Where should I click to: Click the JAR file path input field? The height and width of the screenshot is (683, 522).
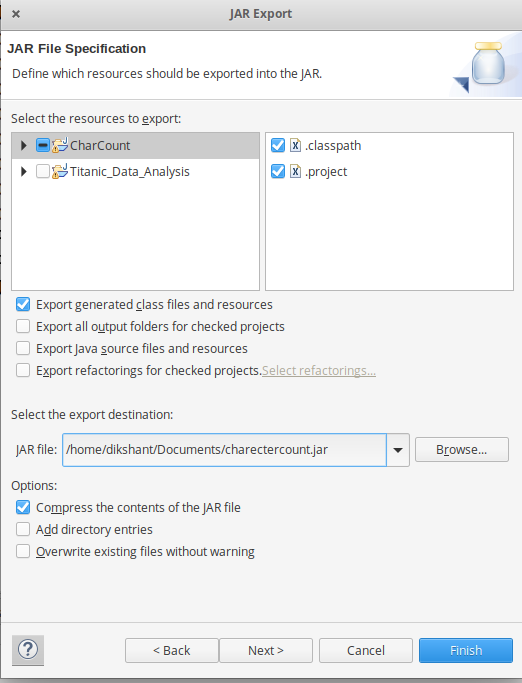point(224,450)
